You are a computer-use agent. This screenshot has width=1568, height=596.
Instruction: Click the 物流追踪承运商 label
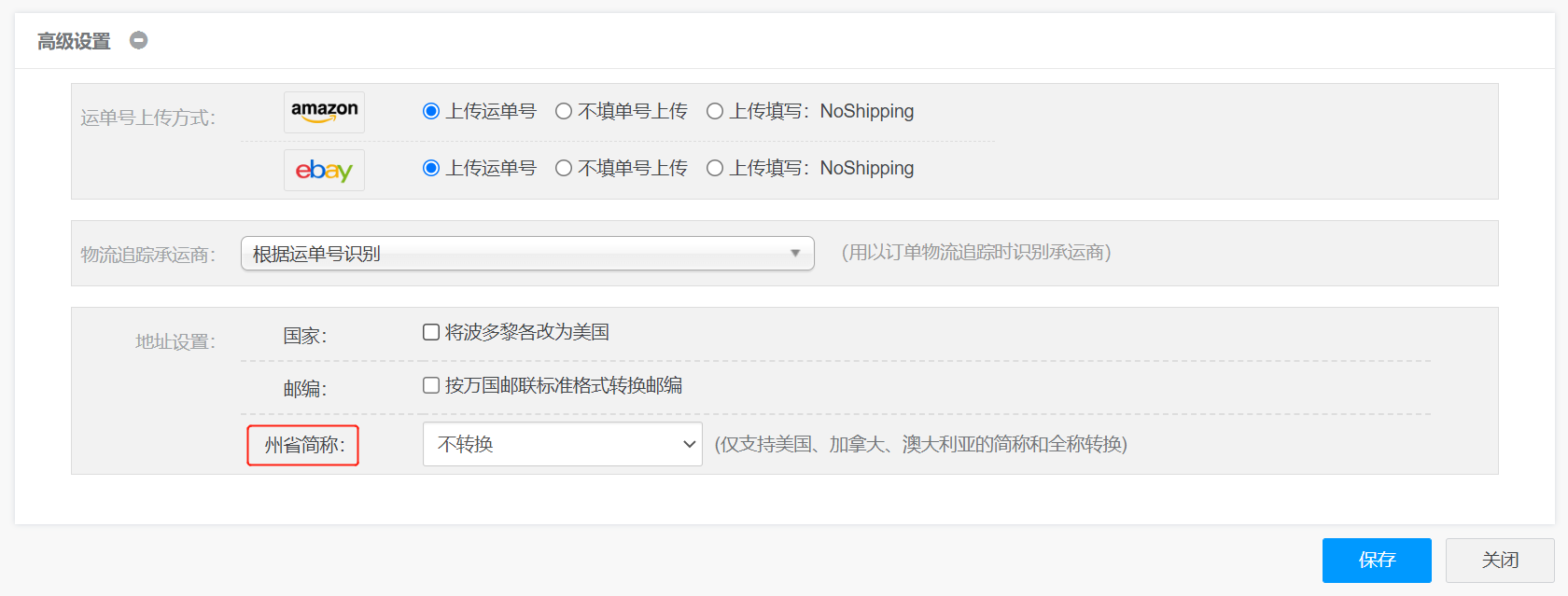point(147,255)
